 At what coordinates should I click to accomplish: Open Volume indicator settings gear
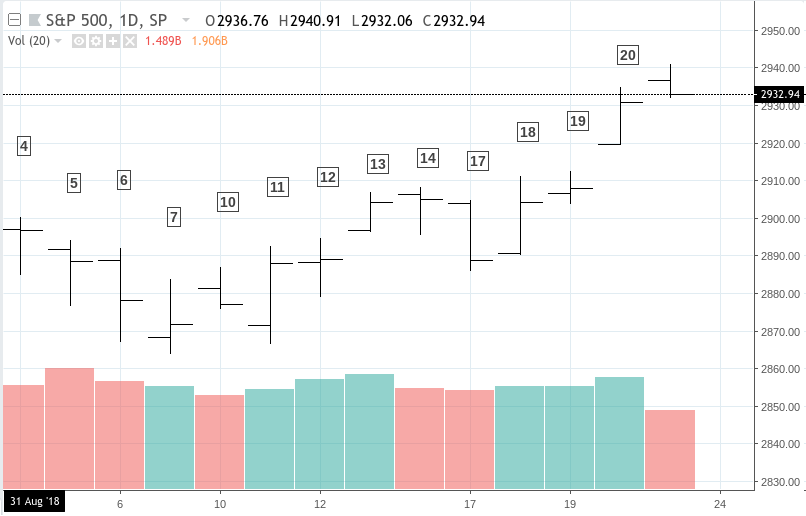pos(95,41)
